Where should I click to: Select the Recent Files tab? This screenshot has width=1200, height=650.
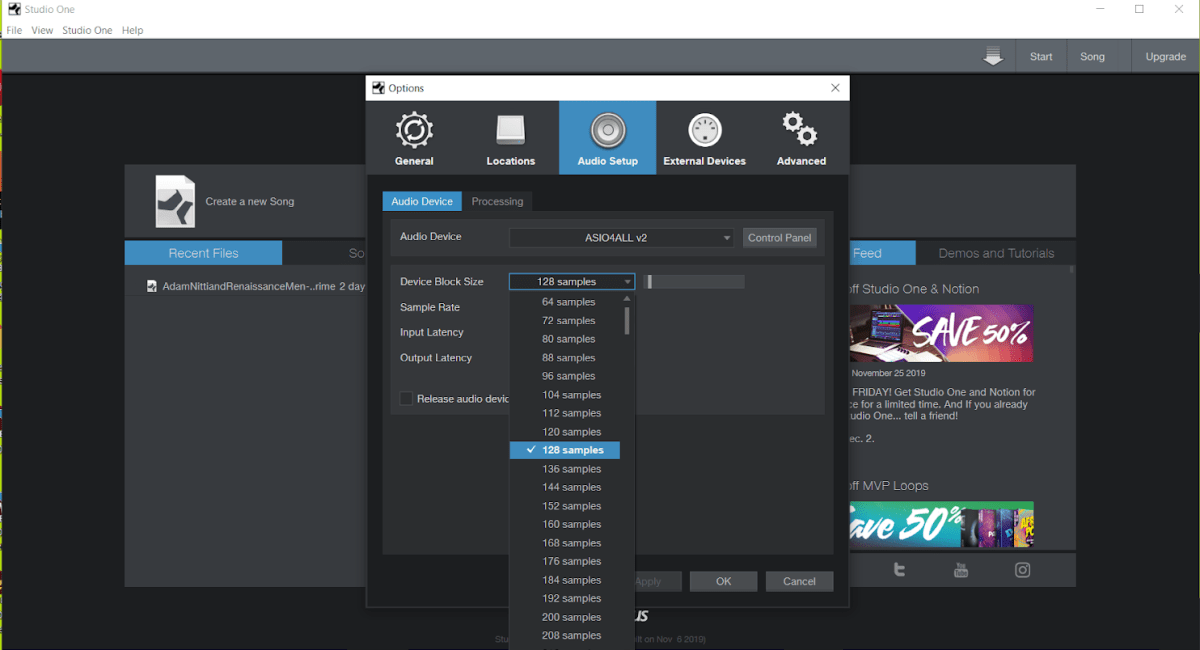[x=203, y=253]
